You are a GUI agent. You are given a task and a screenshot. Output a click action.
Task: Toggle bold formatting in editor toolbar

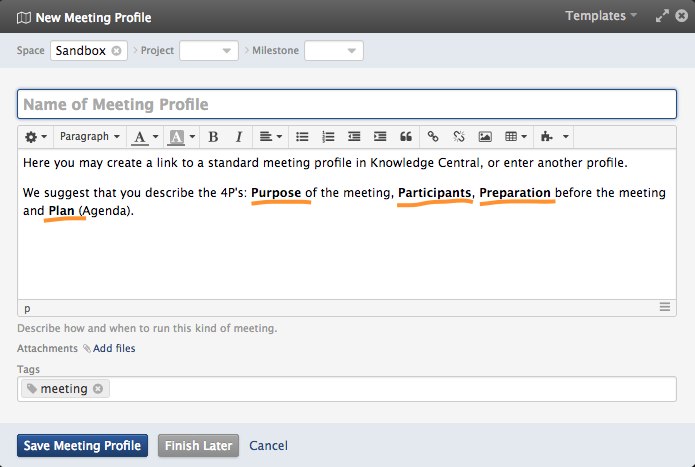213,136
